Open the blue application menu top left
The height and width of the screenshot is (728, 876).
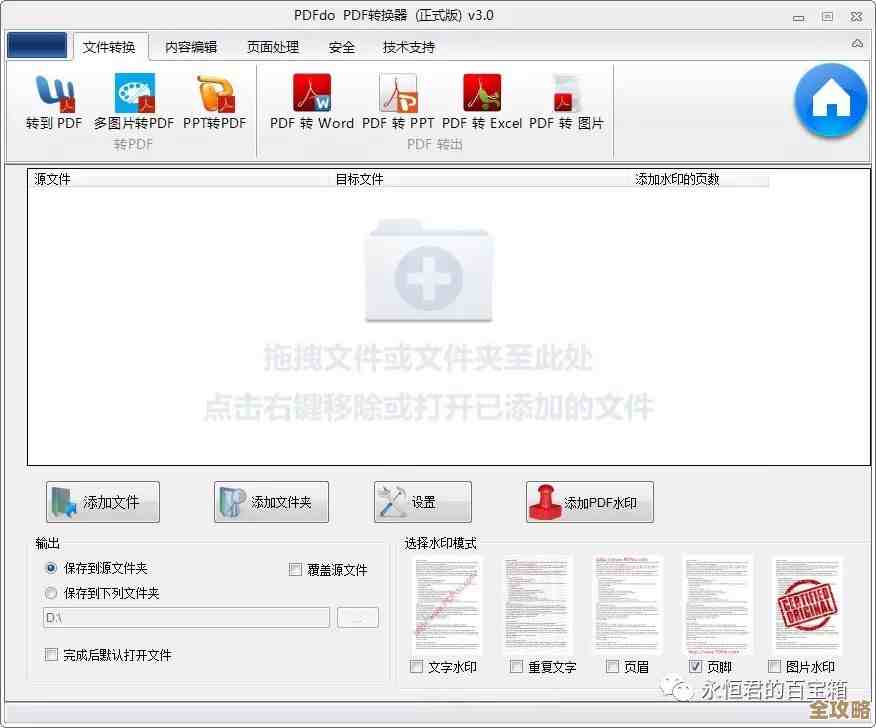36,44
